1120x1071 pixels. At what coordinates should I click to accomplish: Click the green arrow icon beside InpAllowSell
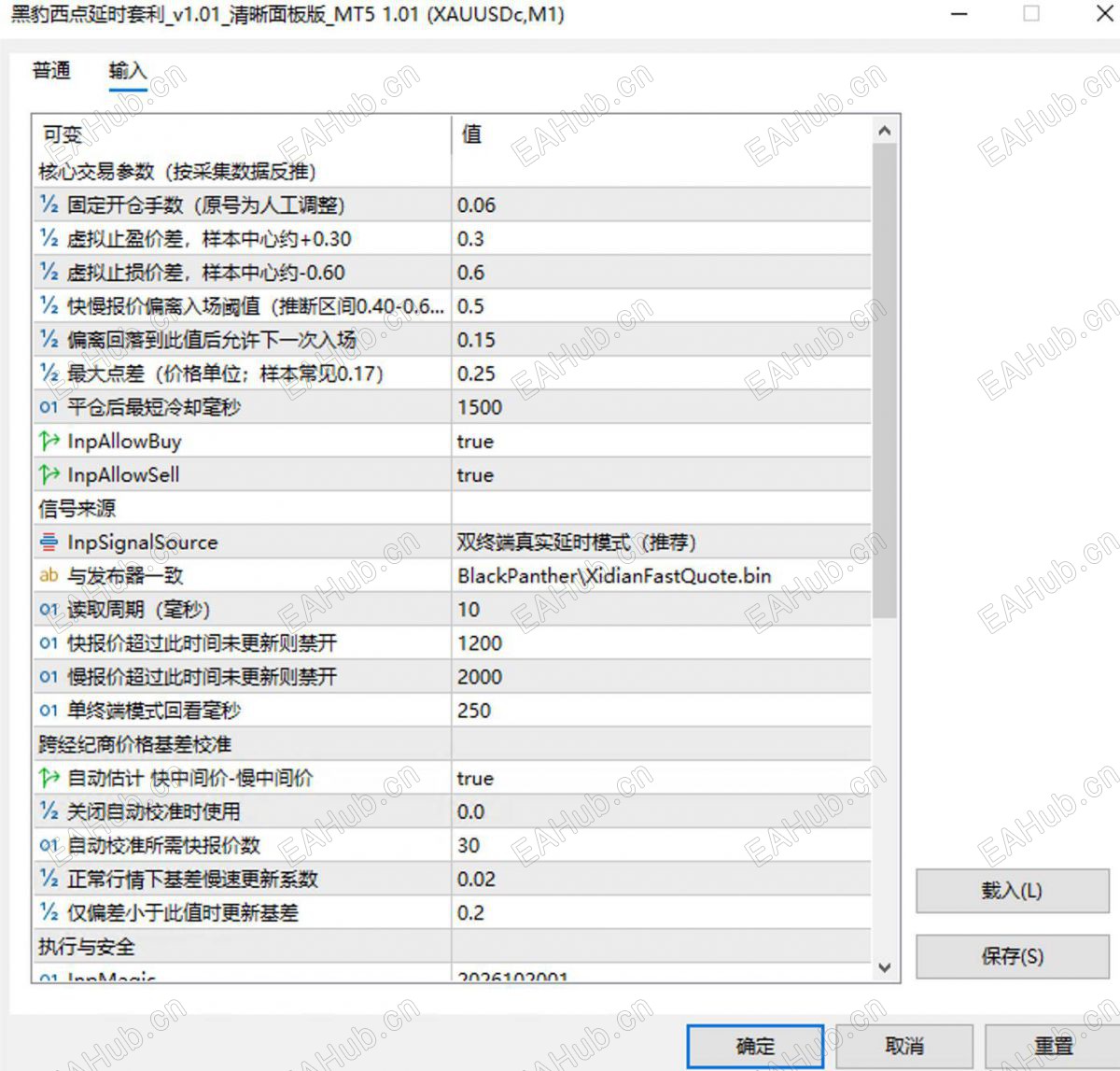(x=49, y=474)
